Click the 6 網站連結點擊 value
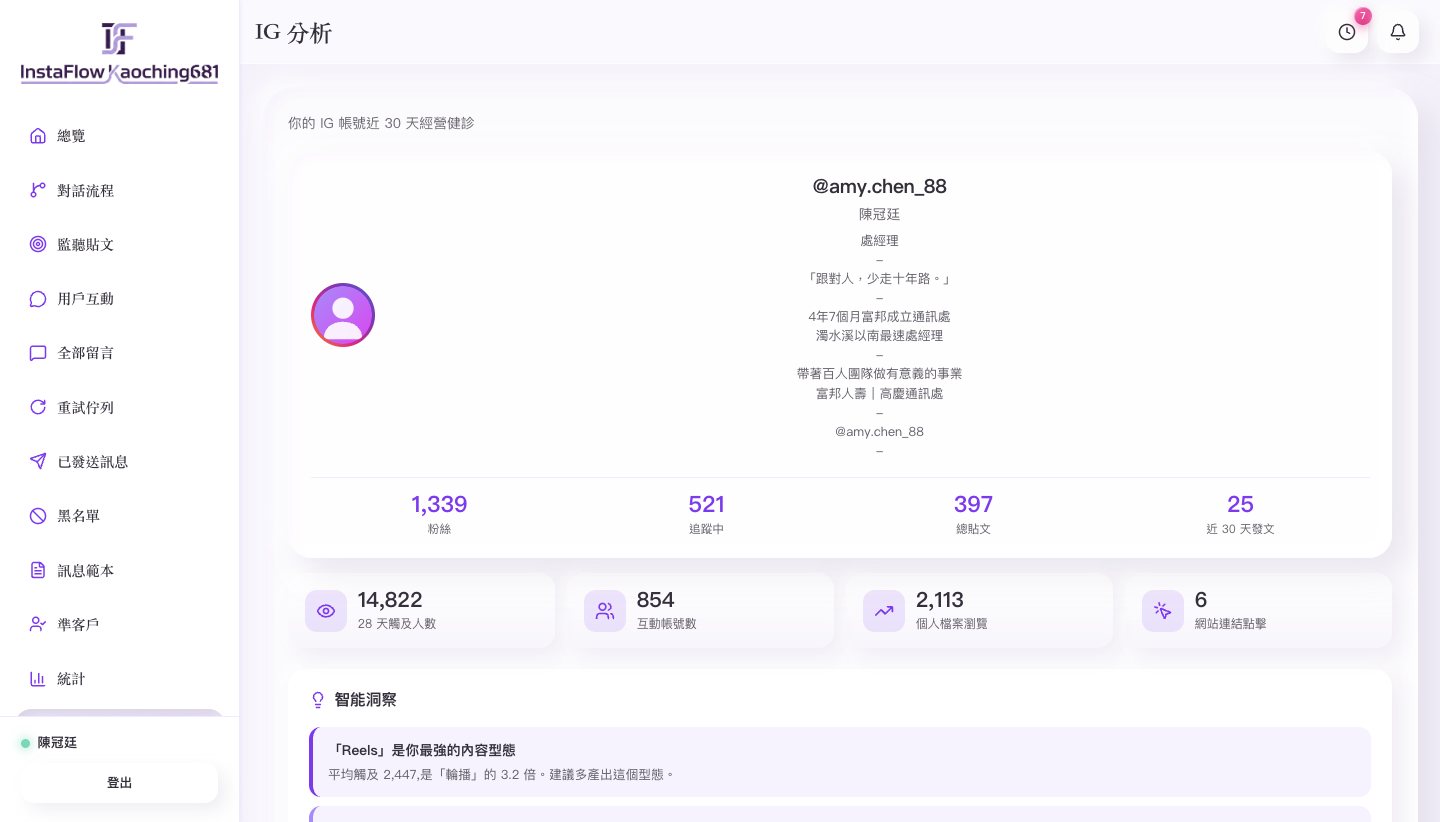Image resolution: width=1440 pixels, height=822 pixels. [x=1201, y=600]
